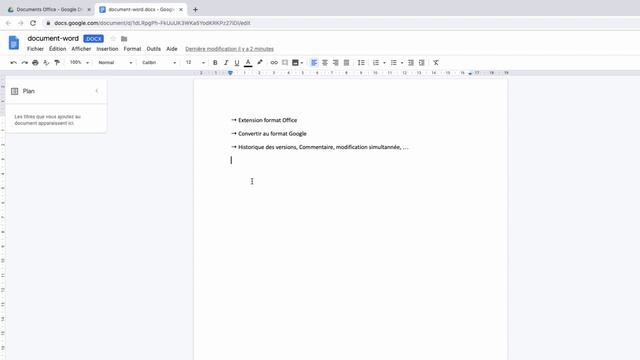Image resolution: width=640 pixels, height=360 pixels.
Task: Add a comment from toolbar
Action: coord(285,62)
